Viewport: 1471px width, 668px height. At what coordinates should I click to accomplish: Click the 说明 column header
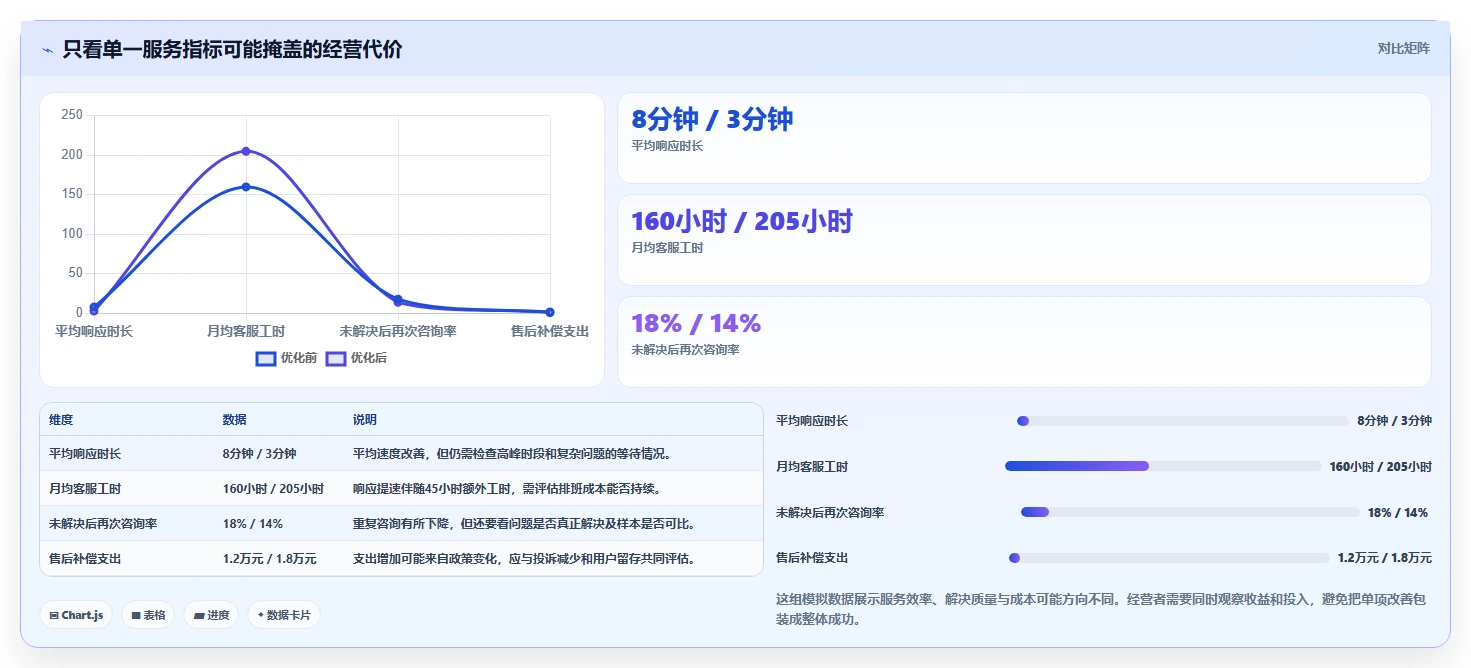tap(365, 420)
